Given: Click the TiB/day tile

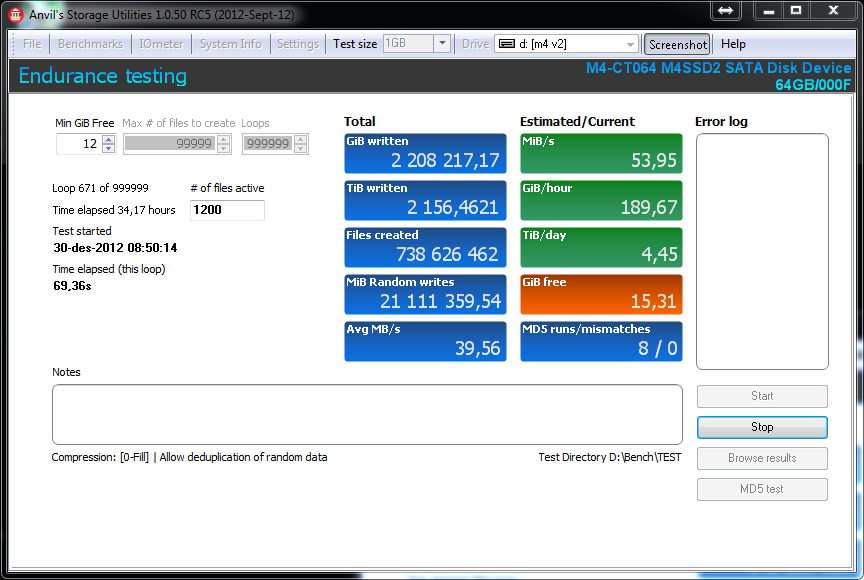Looking at the screenshot, I should (601, 247).
